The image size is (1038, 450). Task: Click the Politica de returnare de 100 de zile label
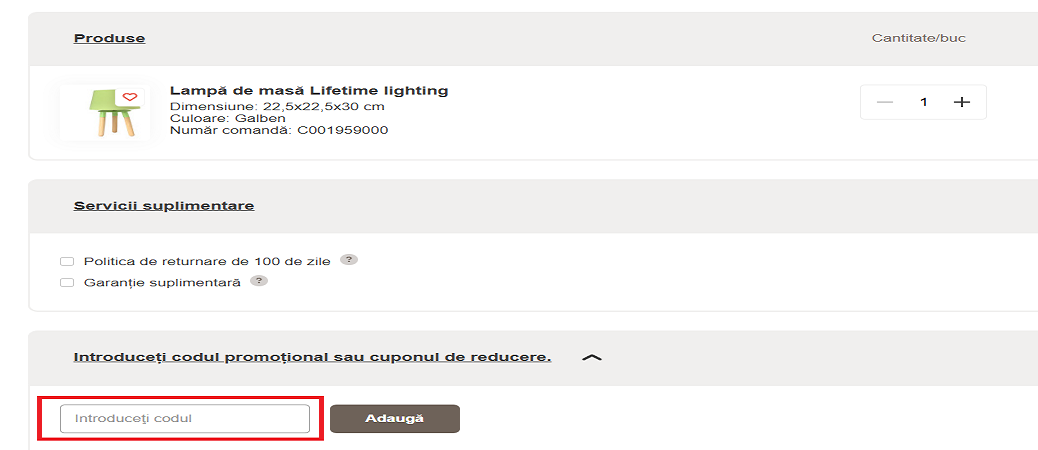click(208, 260)
